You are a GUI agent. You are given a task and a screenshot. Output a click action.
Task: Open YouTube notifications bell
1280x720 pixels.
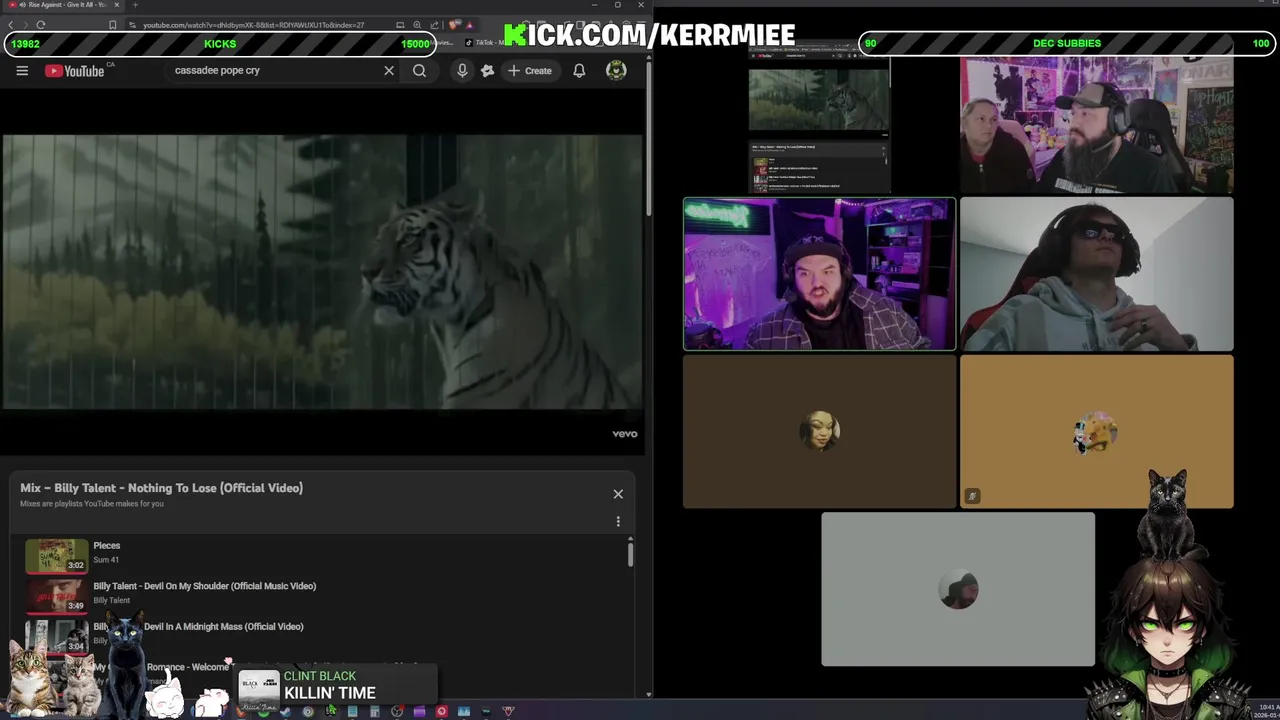click(x=579, y=71)
